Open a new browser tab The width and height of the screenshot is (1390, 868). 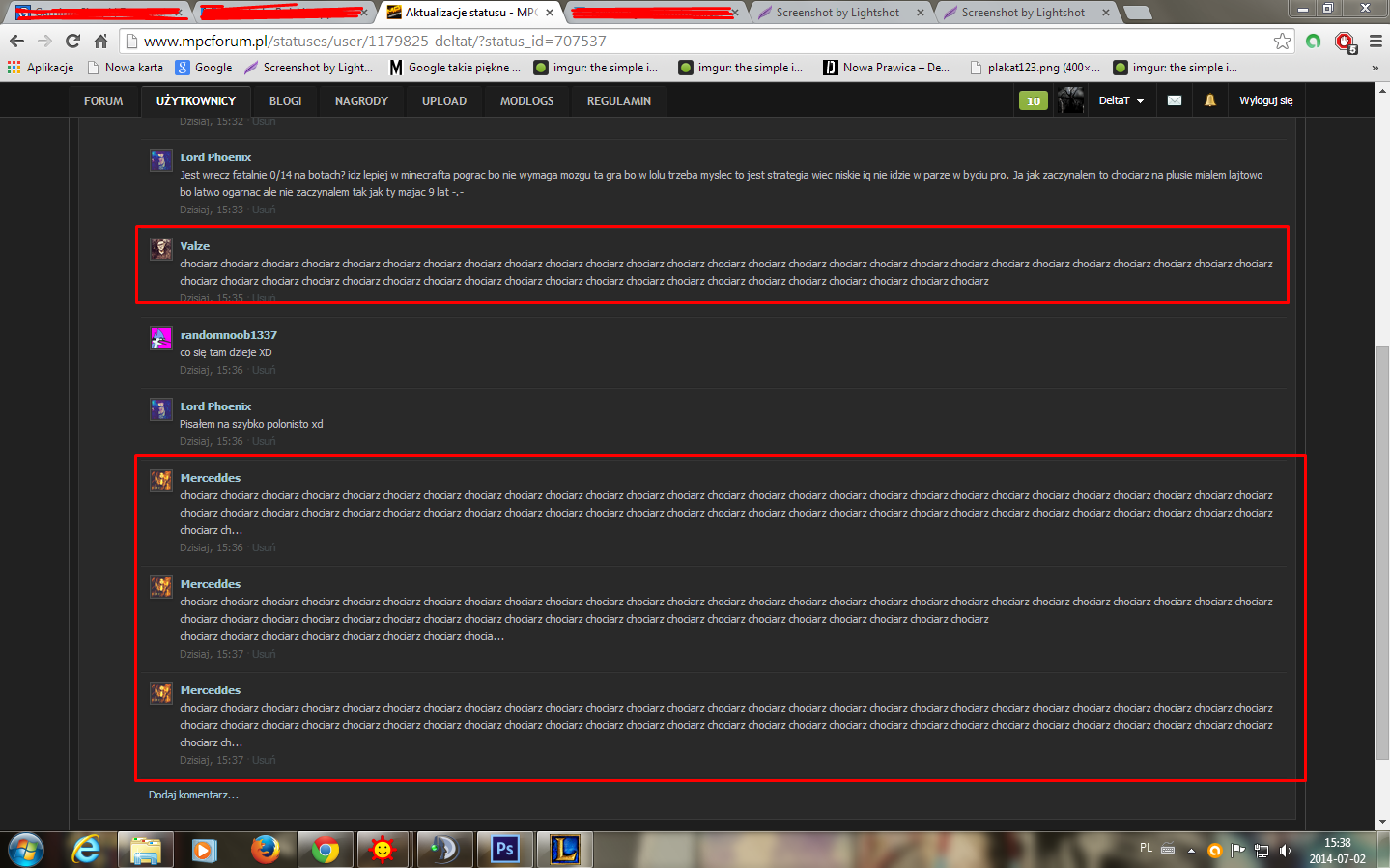coord(1137,13)
